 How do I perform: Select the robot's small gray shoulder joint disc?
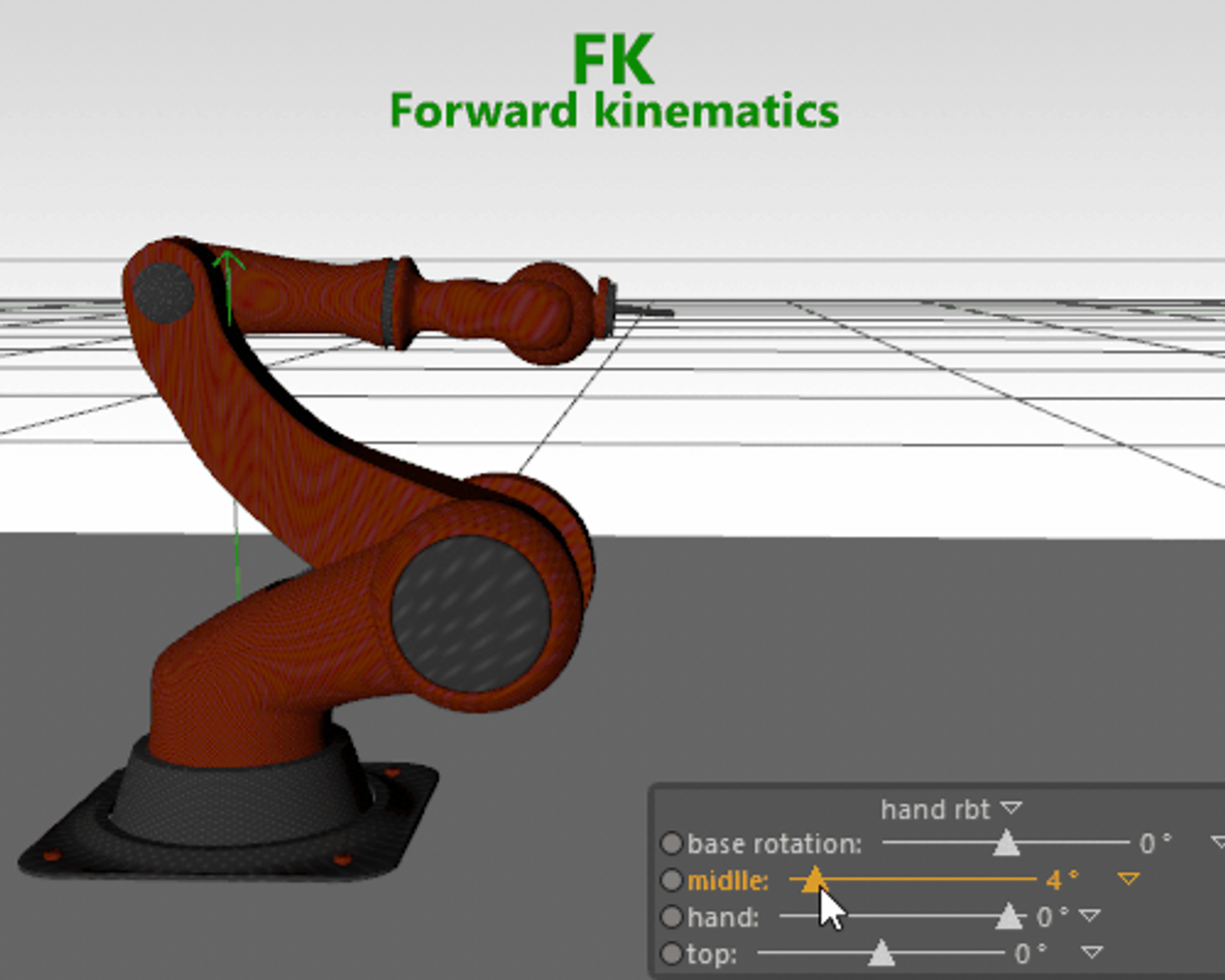coord(163,292)
